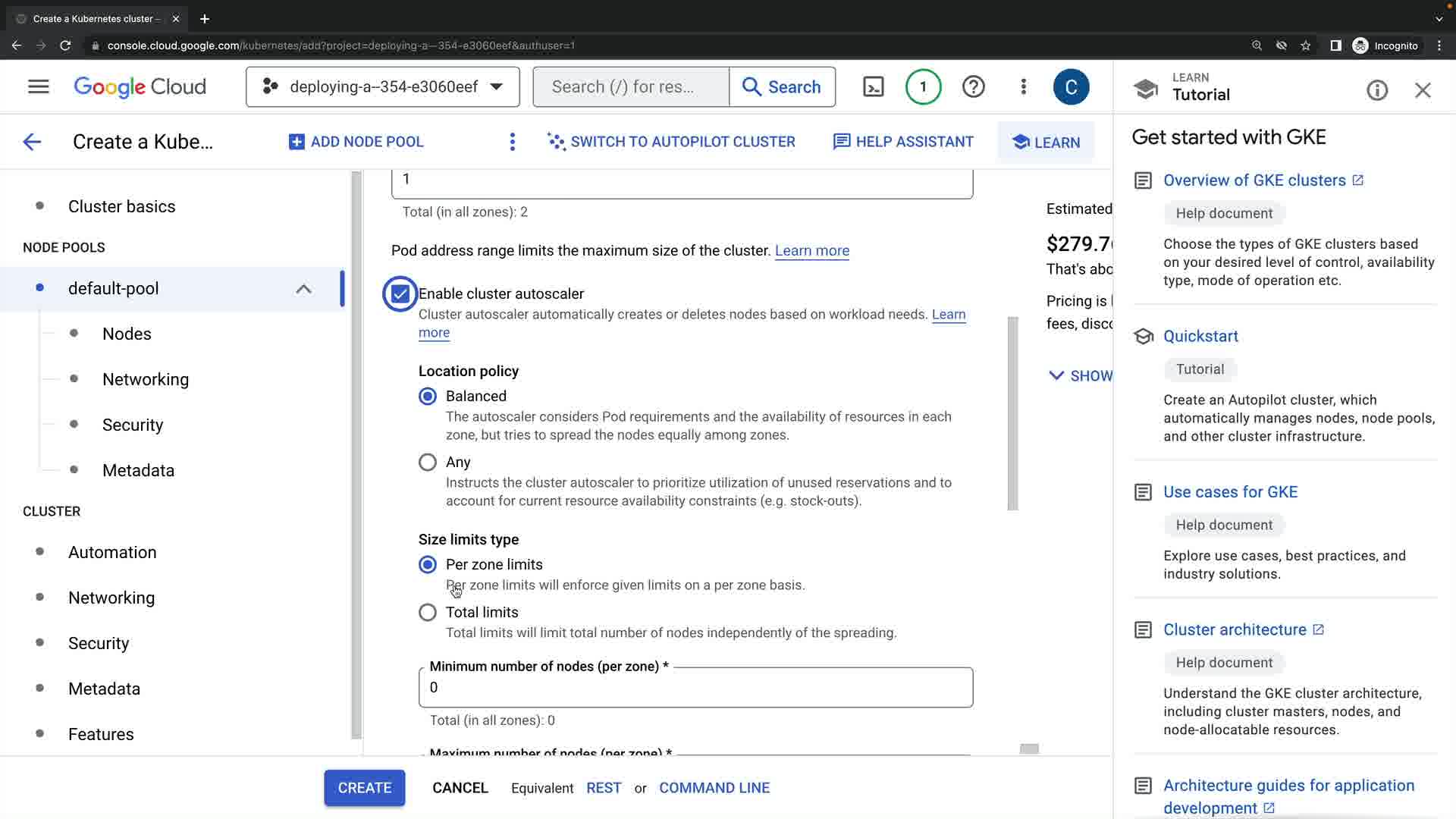Open the notifications badge showing 1

click(923, 86)
